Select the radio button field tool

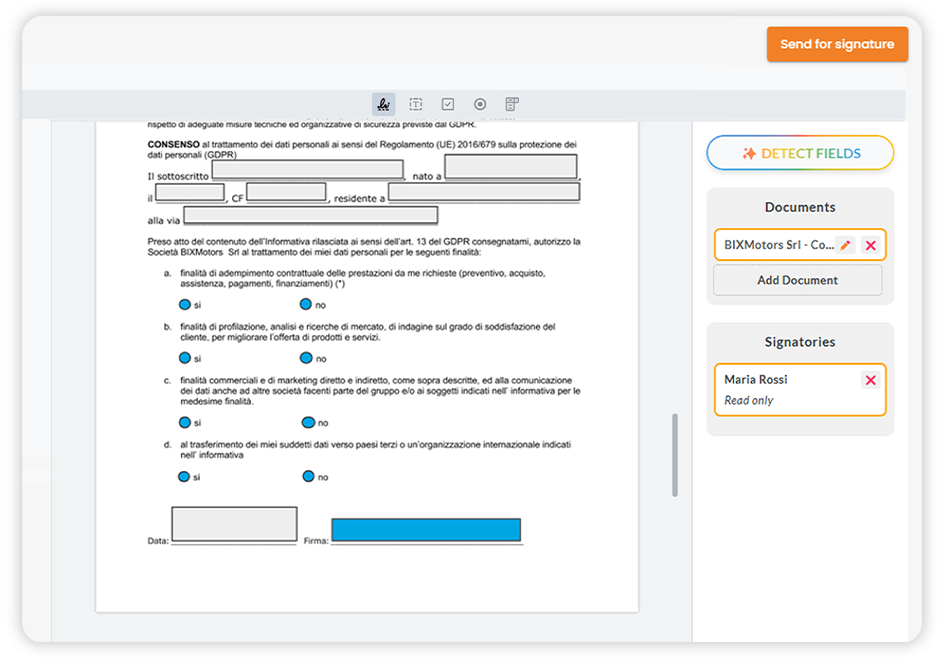click(480, 104)
